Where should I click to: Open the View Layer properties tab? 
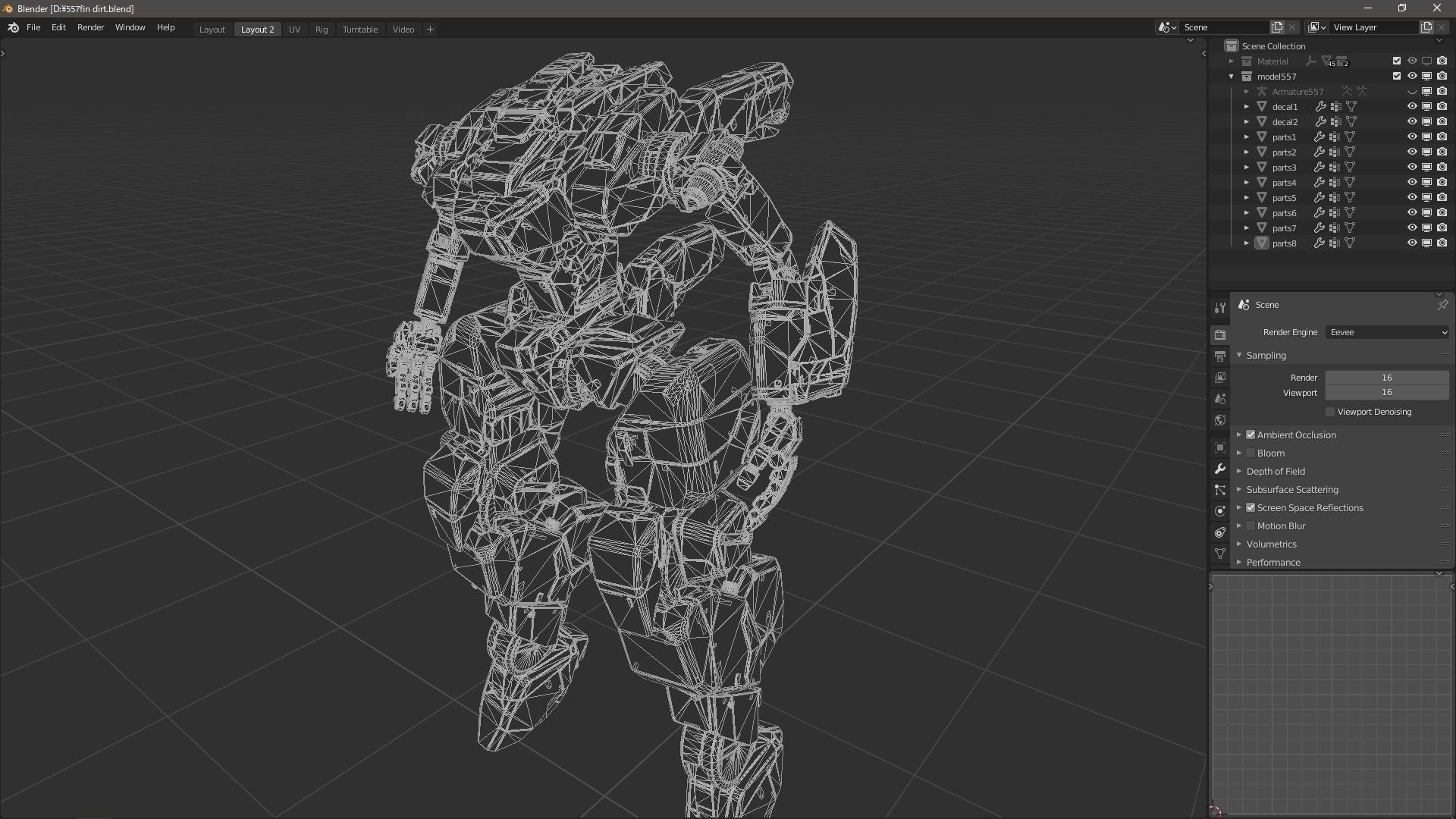(1219, 377)
